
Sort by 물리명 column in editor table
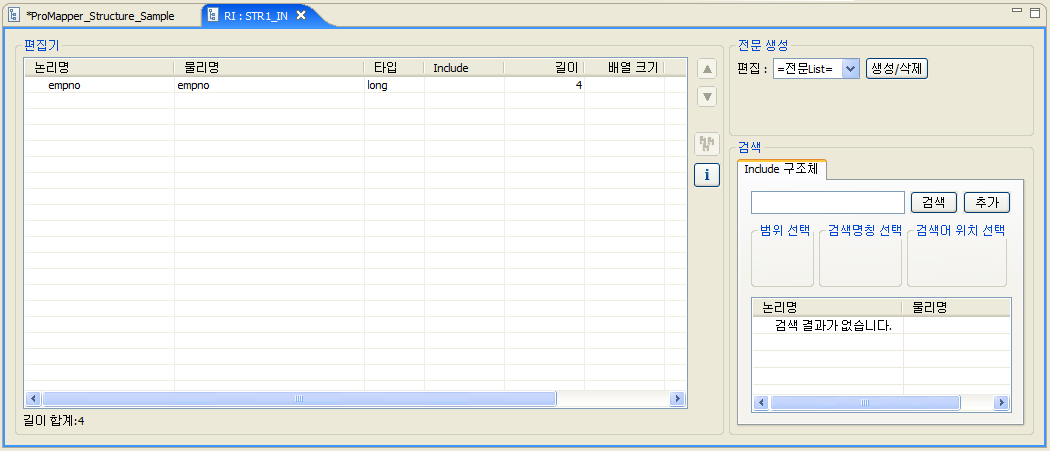pos(269,68)
